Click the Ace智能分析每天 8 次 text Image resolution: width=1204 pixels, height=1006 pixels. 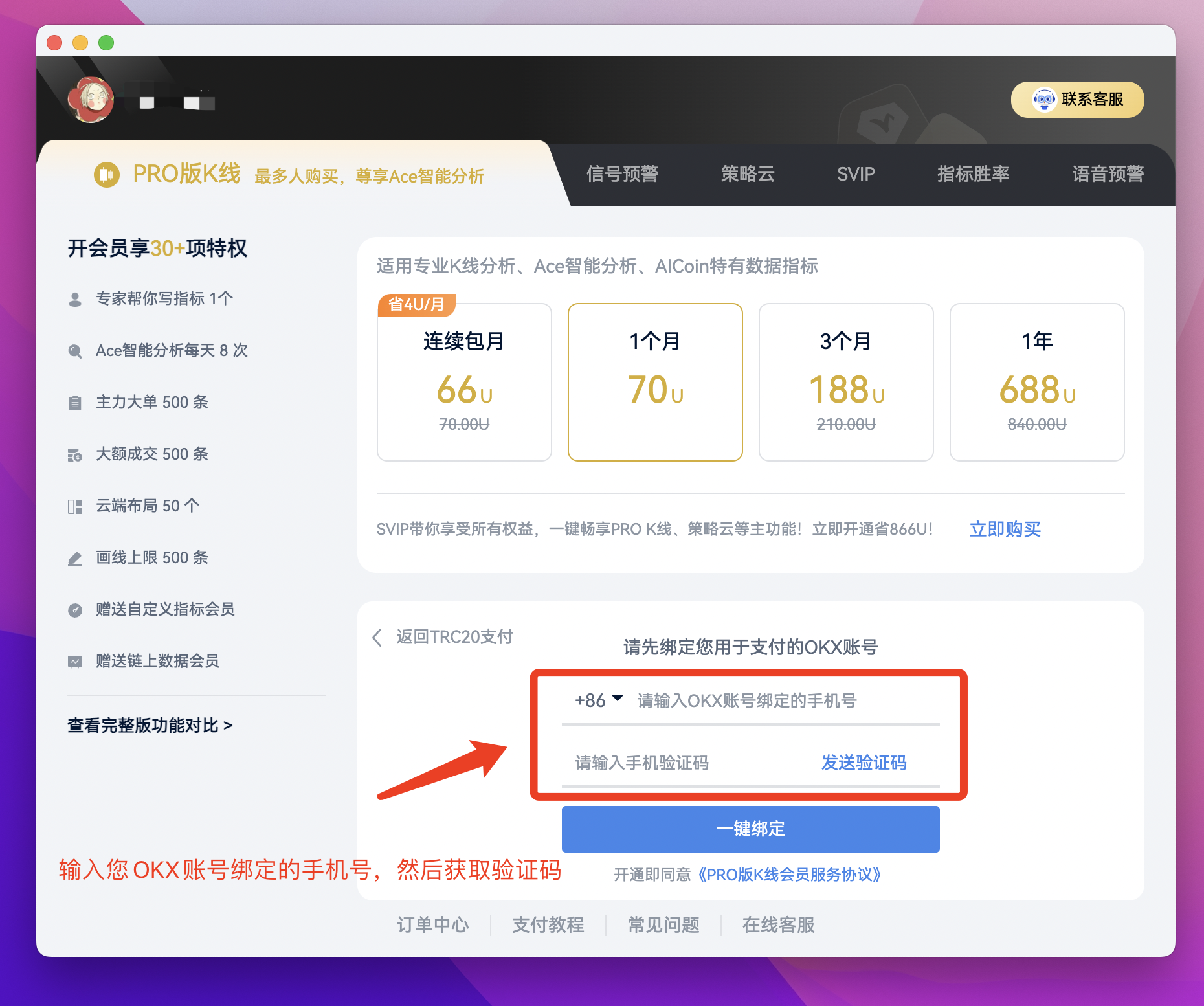tap(172, 350)
